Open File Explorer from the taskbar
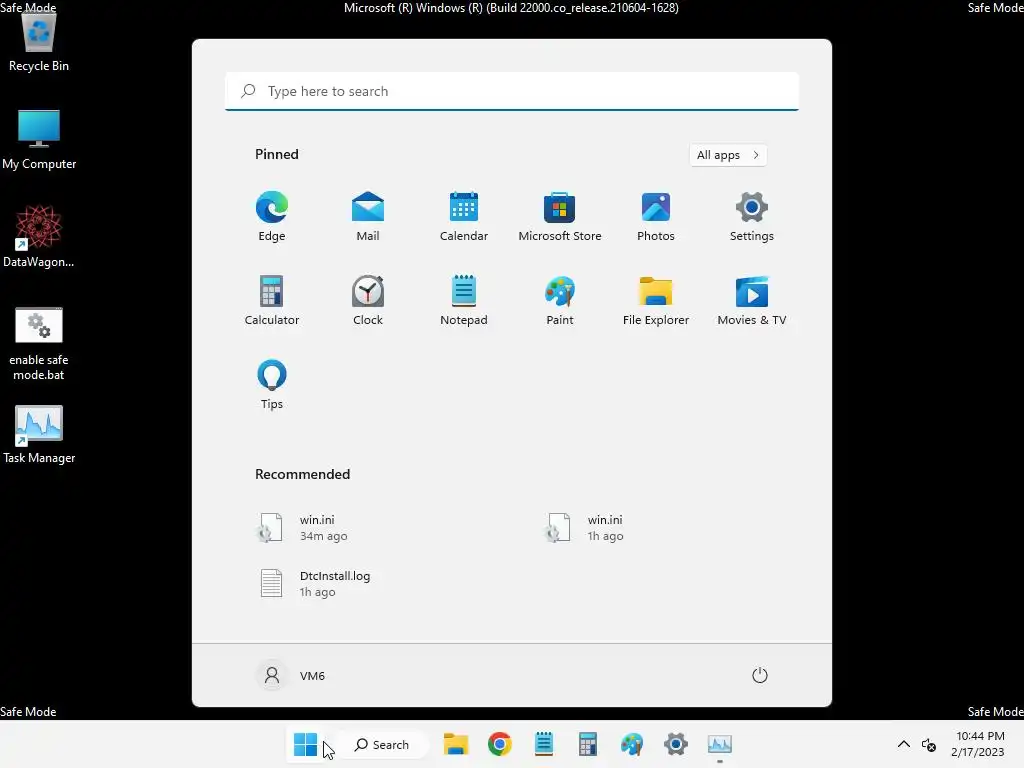This screenshot has width=1024, height=768. point(456,744)
